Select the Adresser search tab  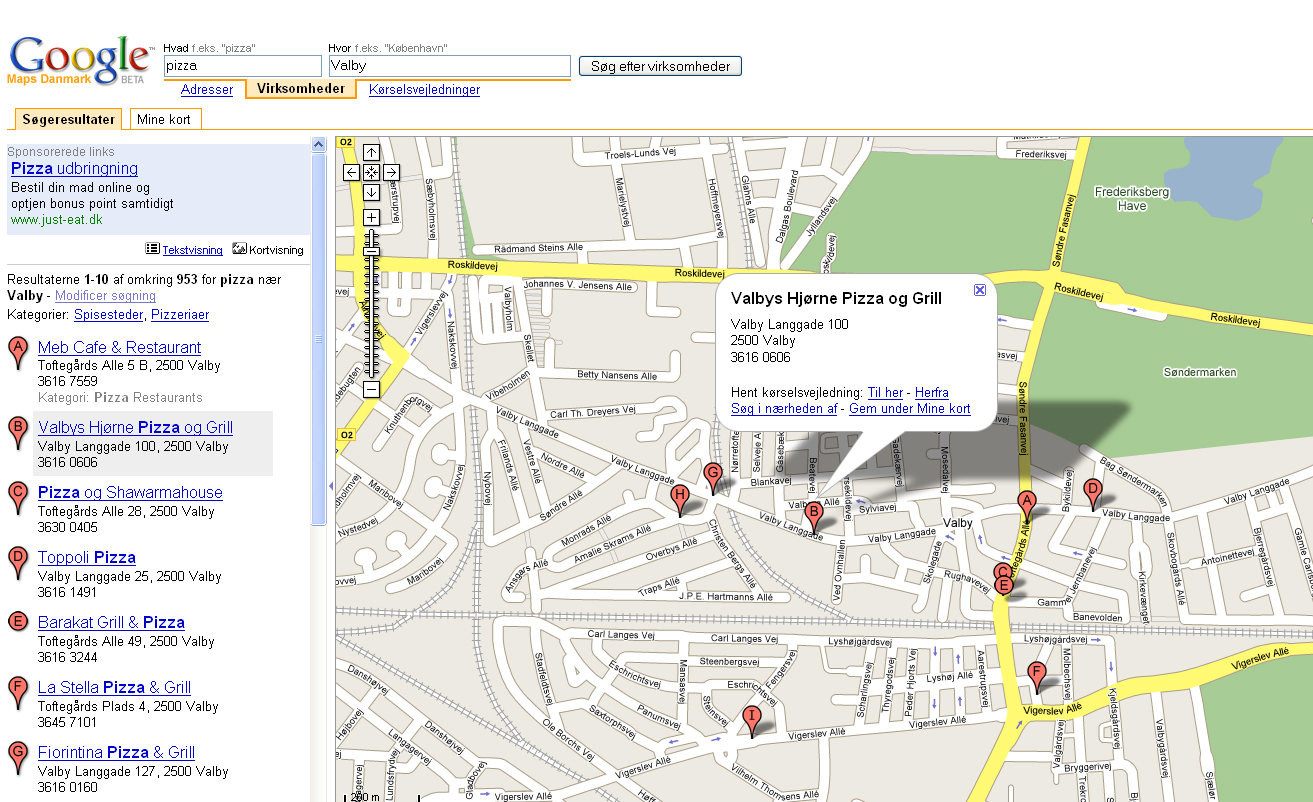207,90
